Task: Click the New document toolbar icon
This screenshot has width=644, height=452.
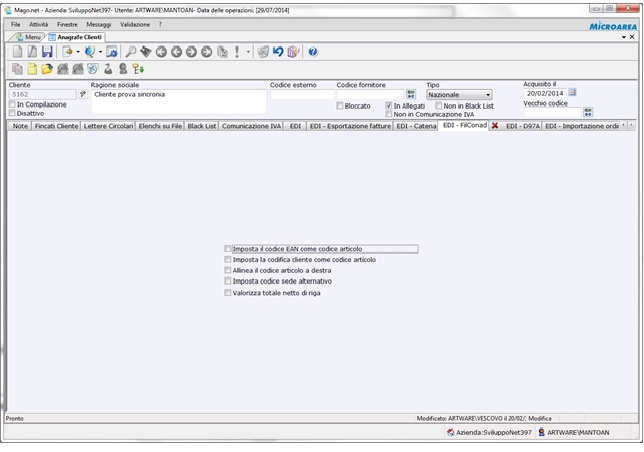Action: click(17, 52)
